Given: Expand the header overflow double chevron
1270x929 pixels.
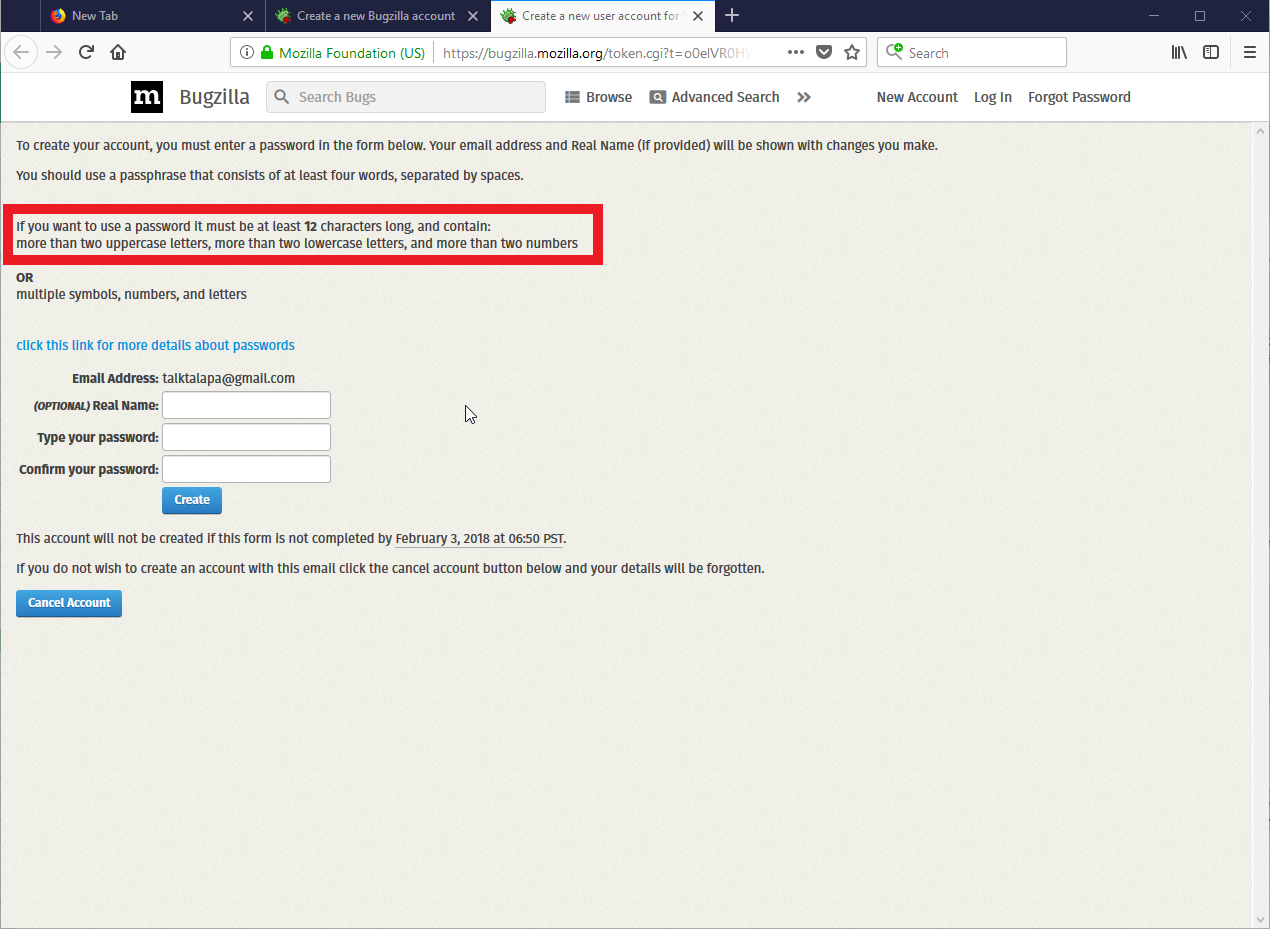Looking at the screenshot, I should 804,97.
